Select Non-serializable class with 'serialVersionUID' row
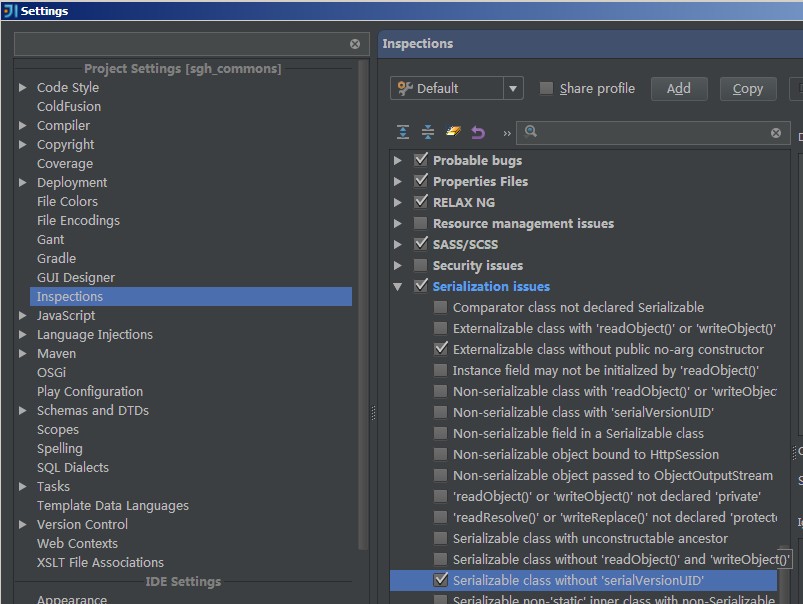The image size is (803, 604). tap(583, 412)
